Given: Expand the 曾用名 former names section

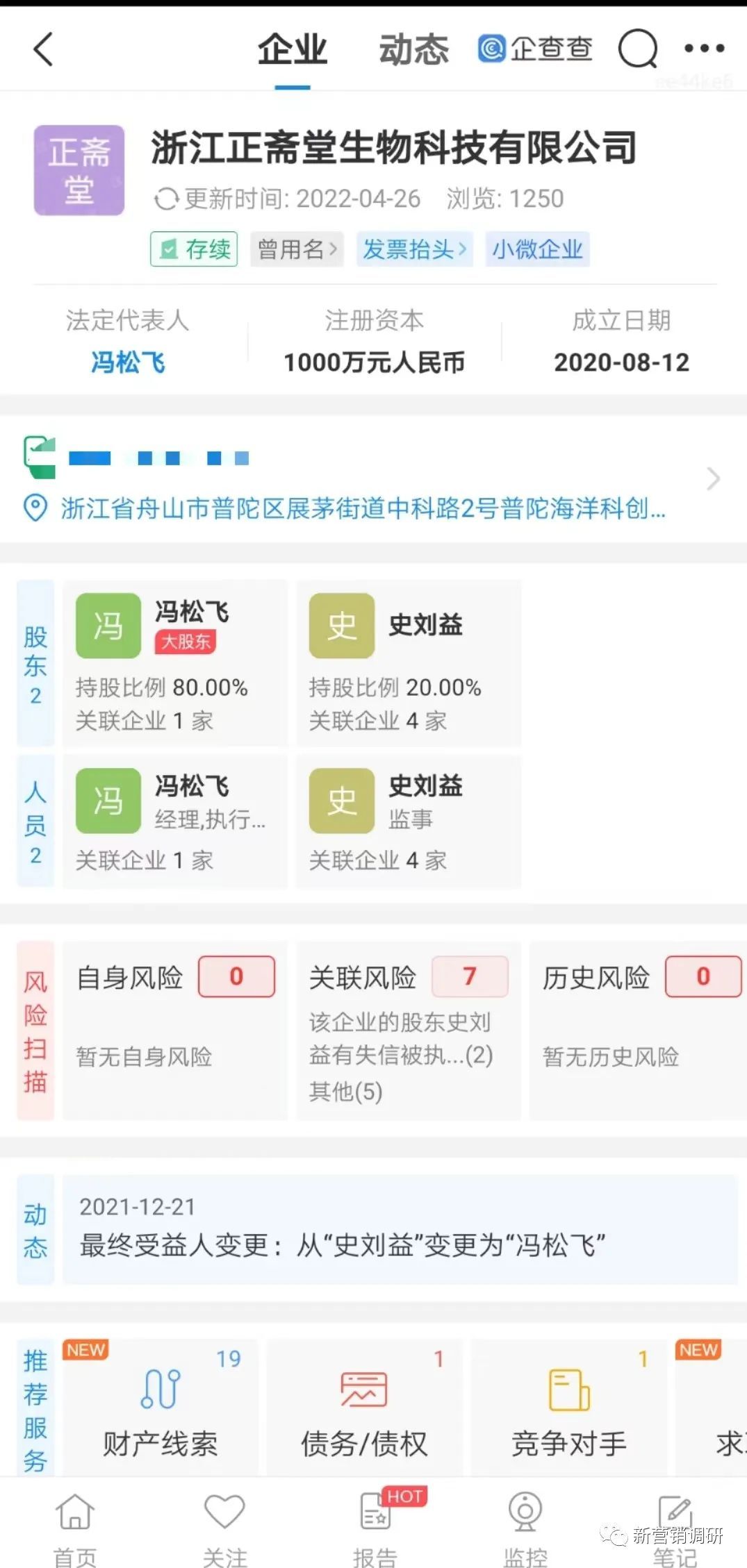Looking at the screenshot, I should tap(296, 249).
